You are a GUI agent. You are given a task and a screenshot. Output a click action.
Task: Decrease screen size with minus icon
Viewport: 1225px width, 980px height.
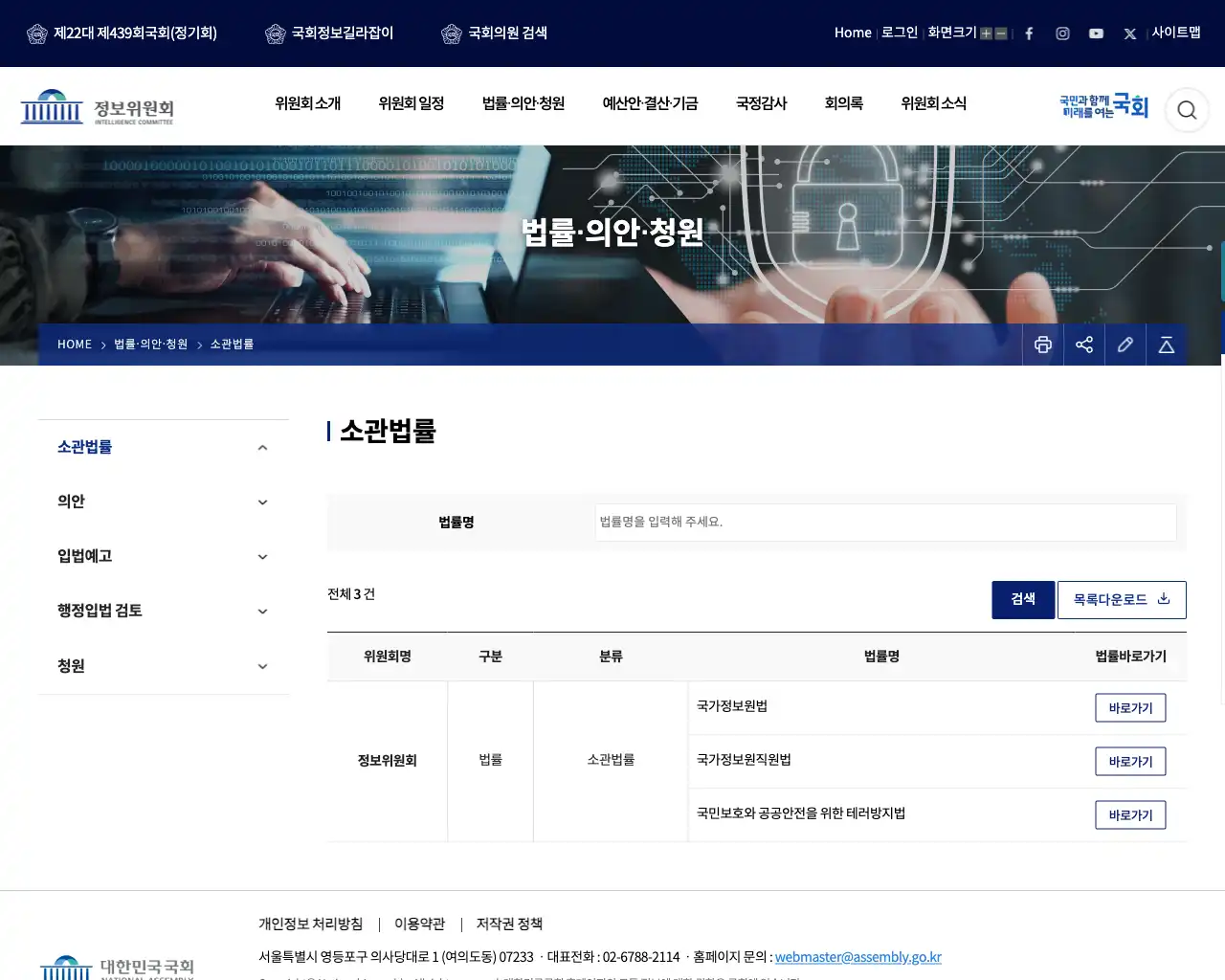coord(1001,33)
